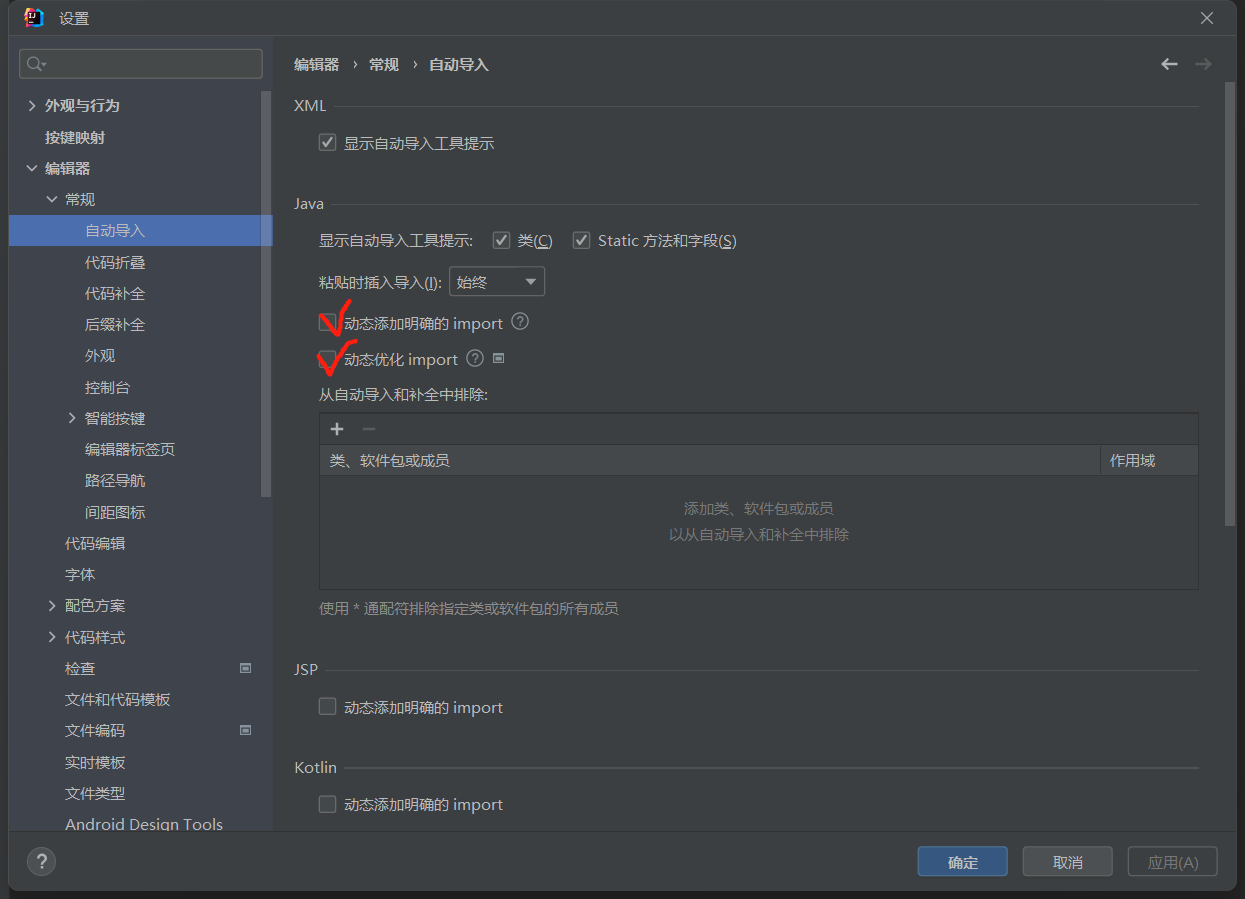The height and width of the screenshot is (899, 1245).
Task: Select 代码折叠 in settings tree
Action: (115, 262)
